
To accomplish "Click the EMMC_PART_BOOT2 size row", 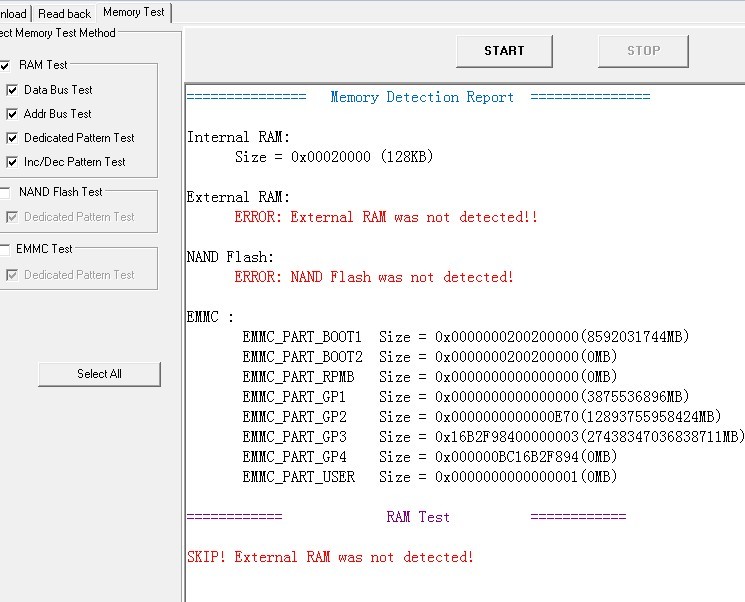I will pos(430,357).
